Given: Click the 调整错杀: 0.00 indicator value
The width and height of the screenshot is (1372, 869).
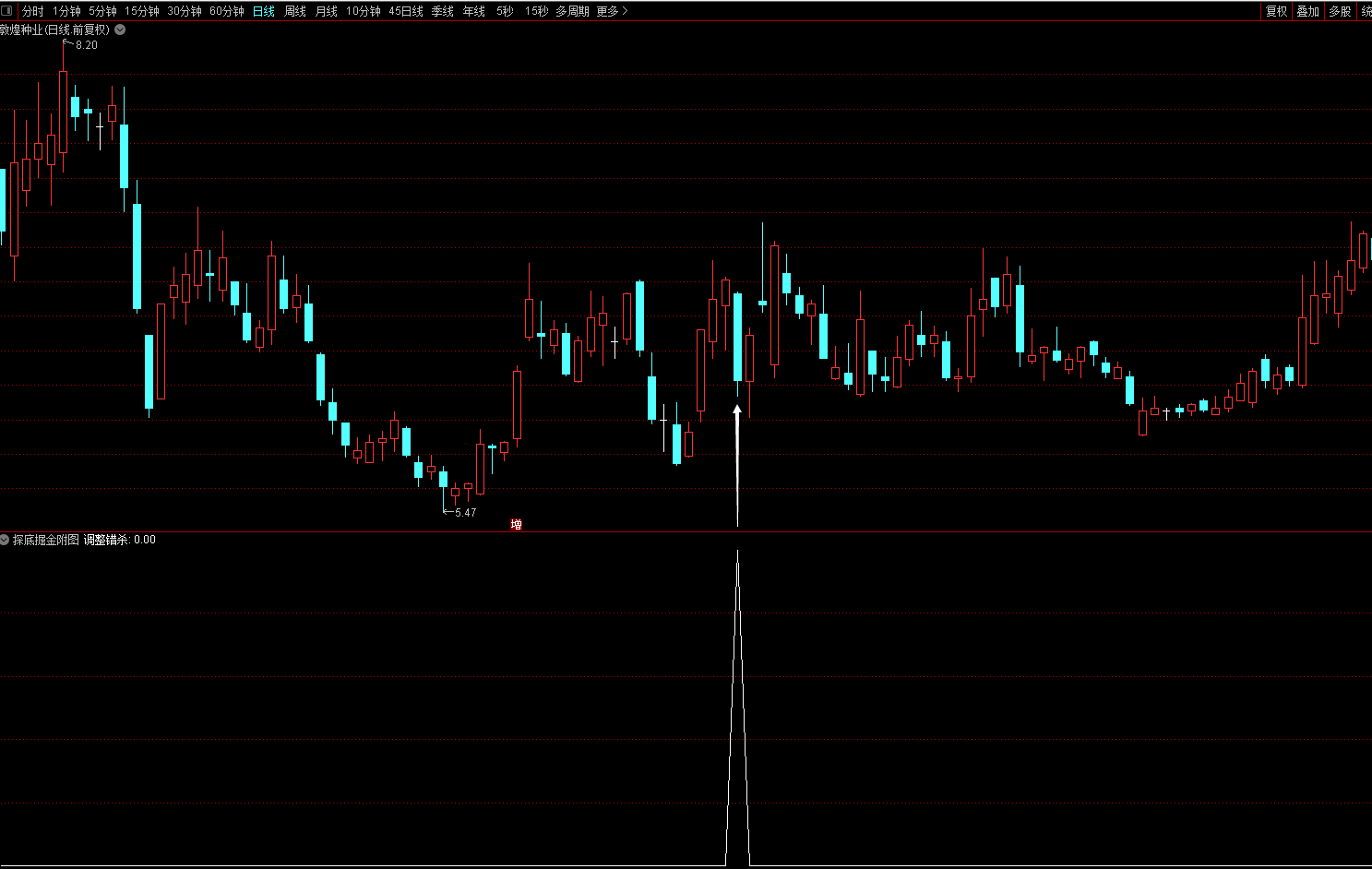Looking at the screenshot, I should coord(120,540).
